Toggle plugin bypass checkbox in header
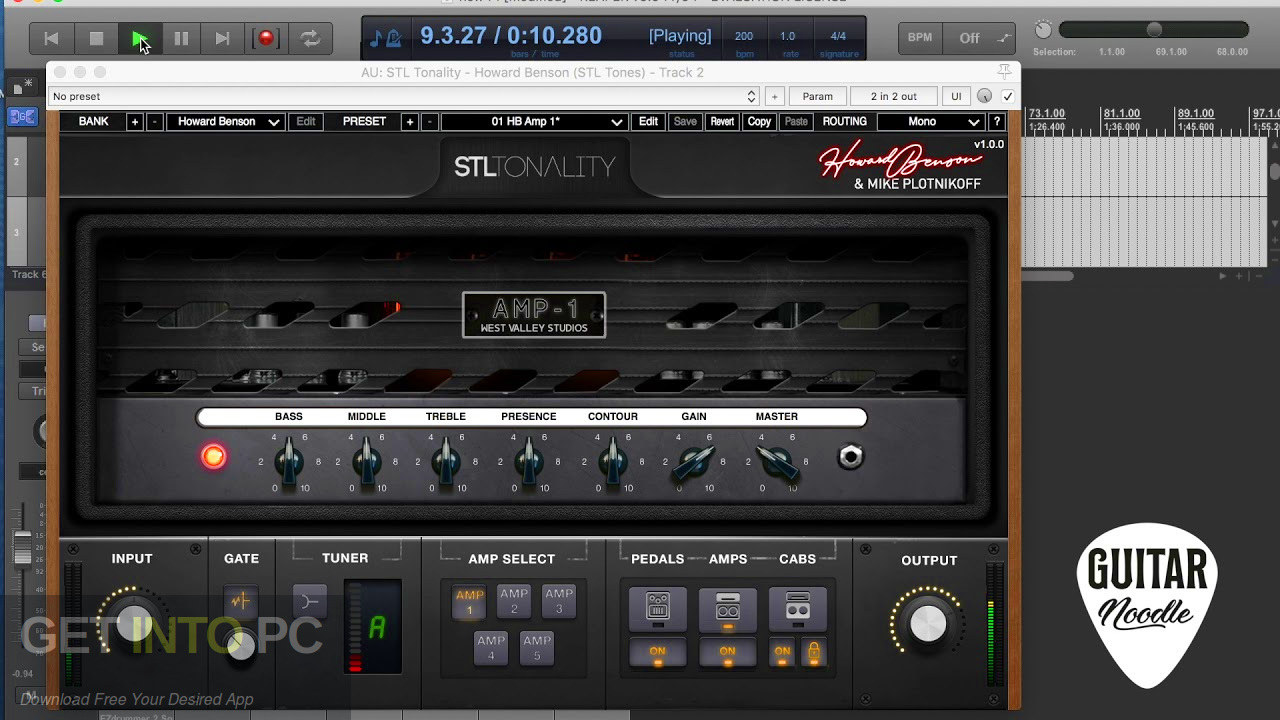Image resolution: width=1280 pixels, height=720 pixels. (x=1008, y=96)
